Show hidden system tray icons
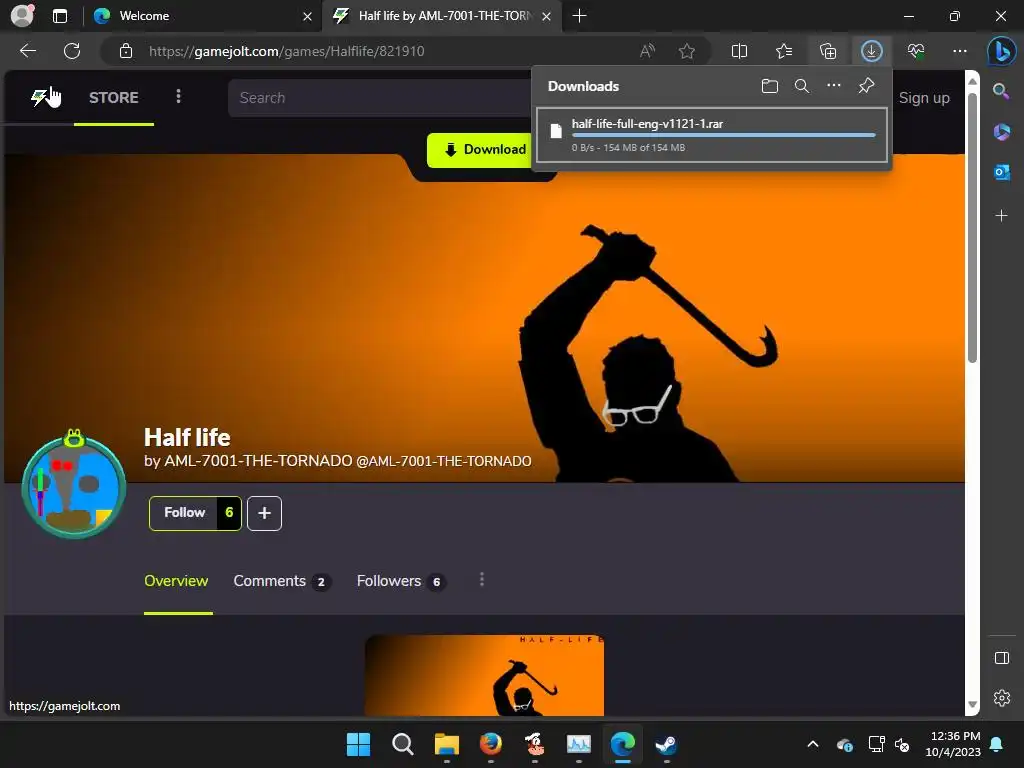The image size is (1024, 768). coord(813,744)
